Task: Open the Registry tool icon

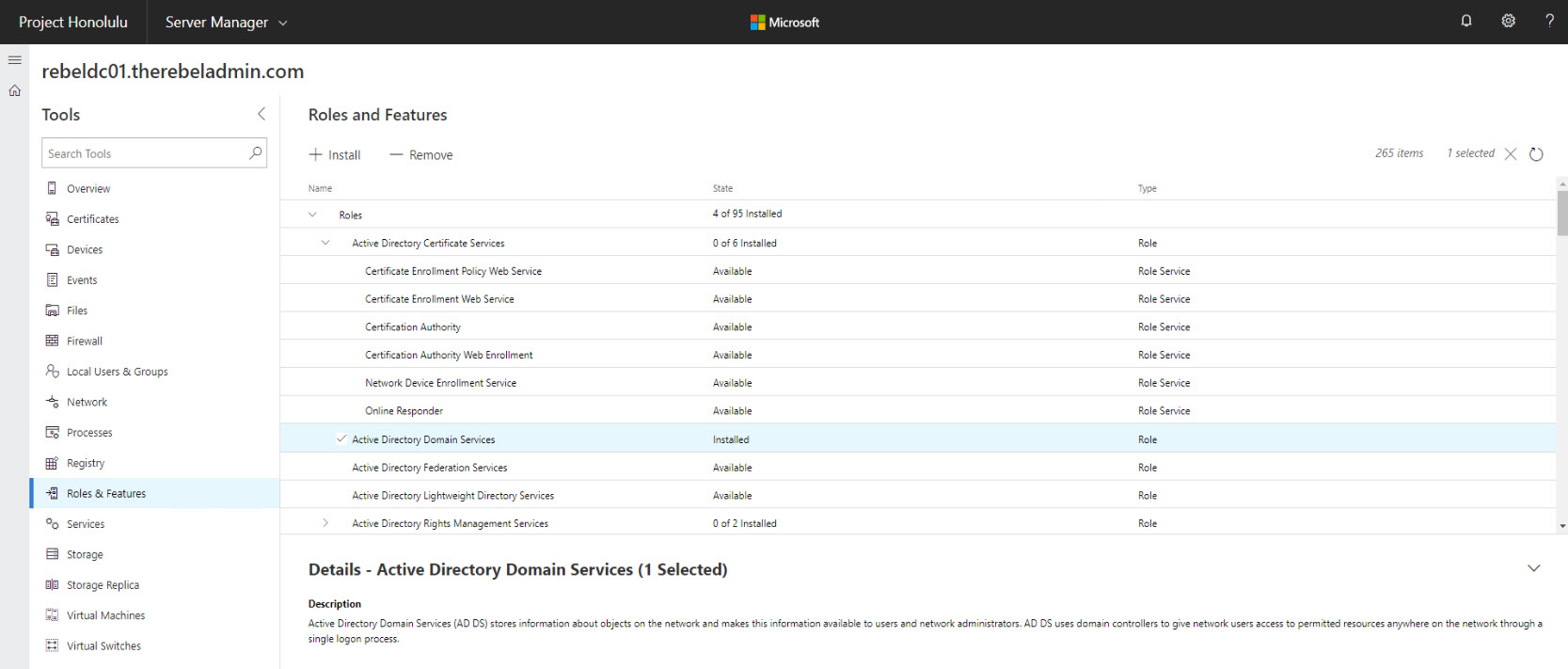Action: click(53, 463)
